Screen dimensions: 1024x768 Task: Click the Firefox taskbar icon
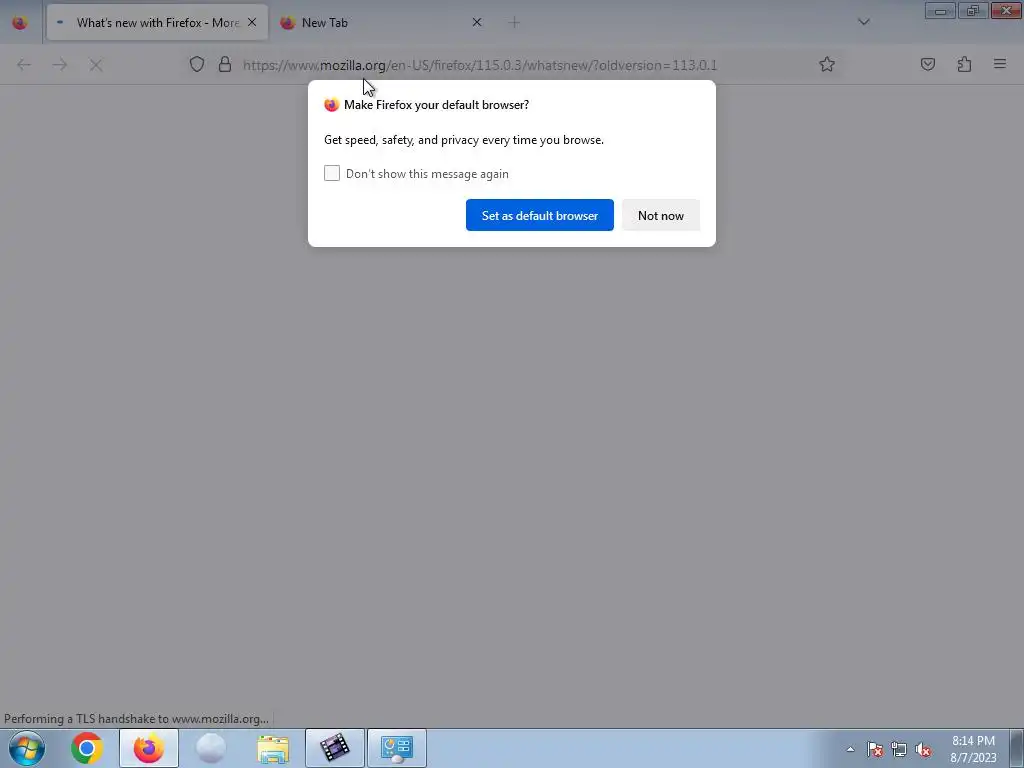point(149,748)
